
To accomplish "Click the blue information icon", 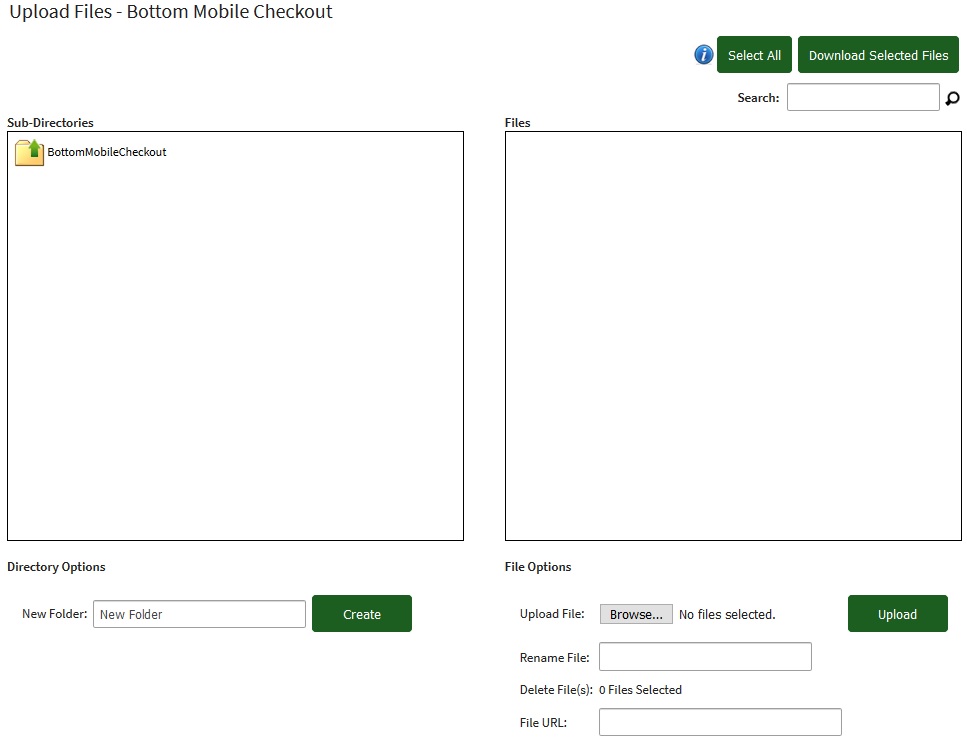I will coord(704,55).
